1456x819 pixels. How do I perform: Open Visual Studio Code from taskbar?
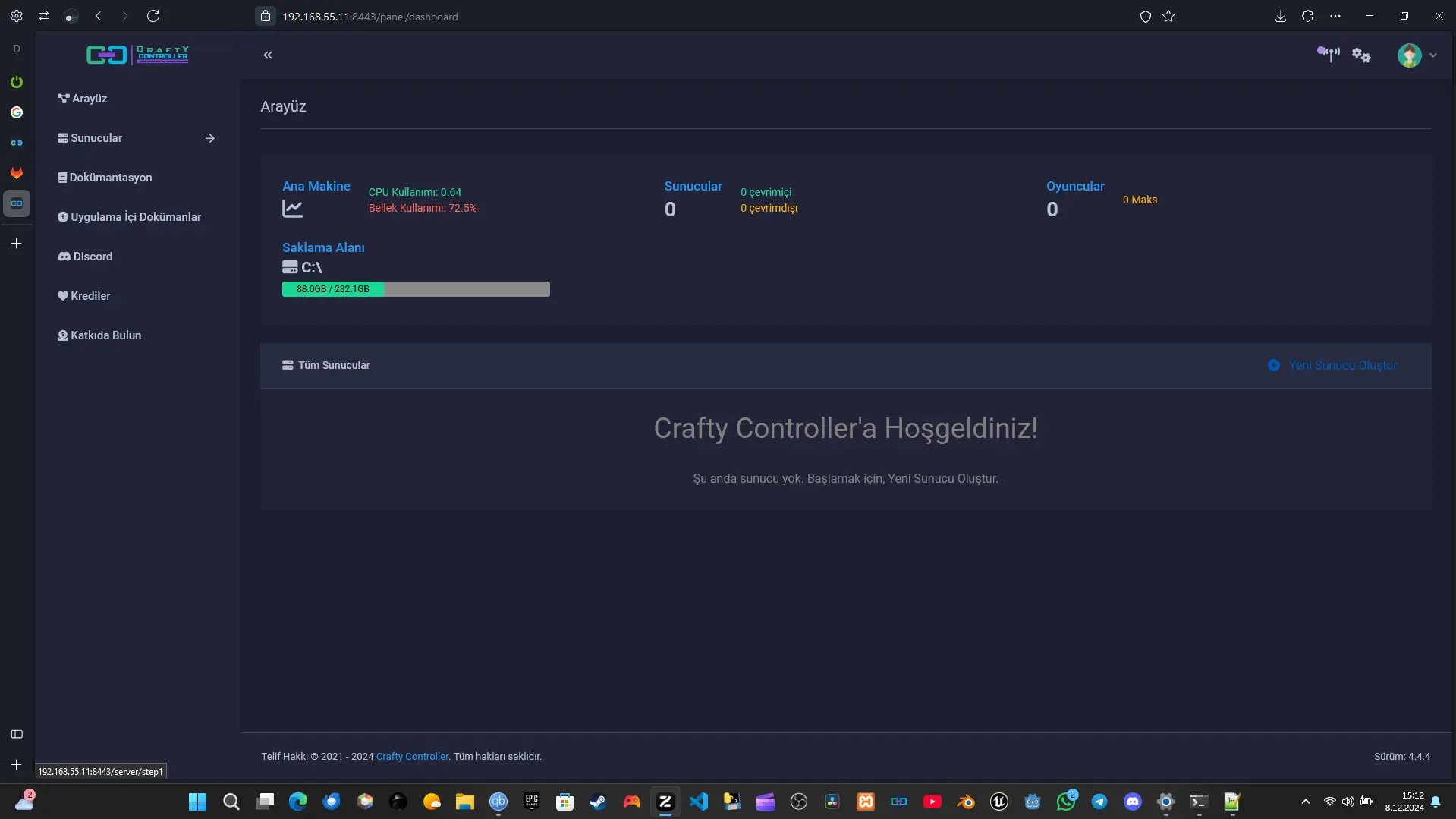[699, 802]
